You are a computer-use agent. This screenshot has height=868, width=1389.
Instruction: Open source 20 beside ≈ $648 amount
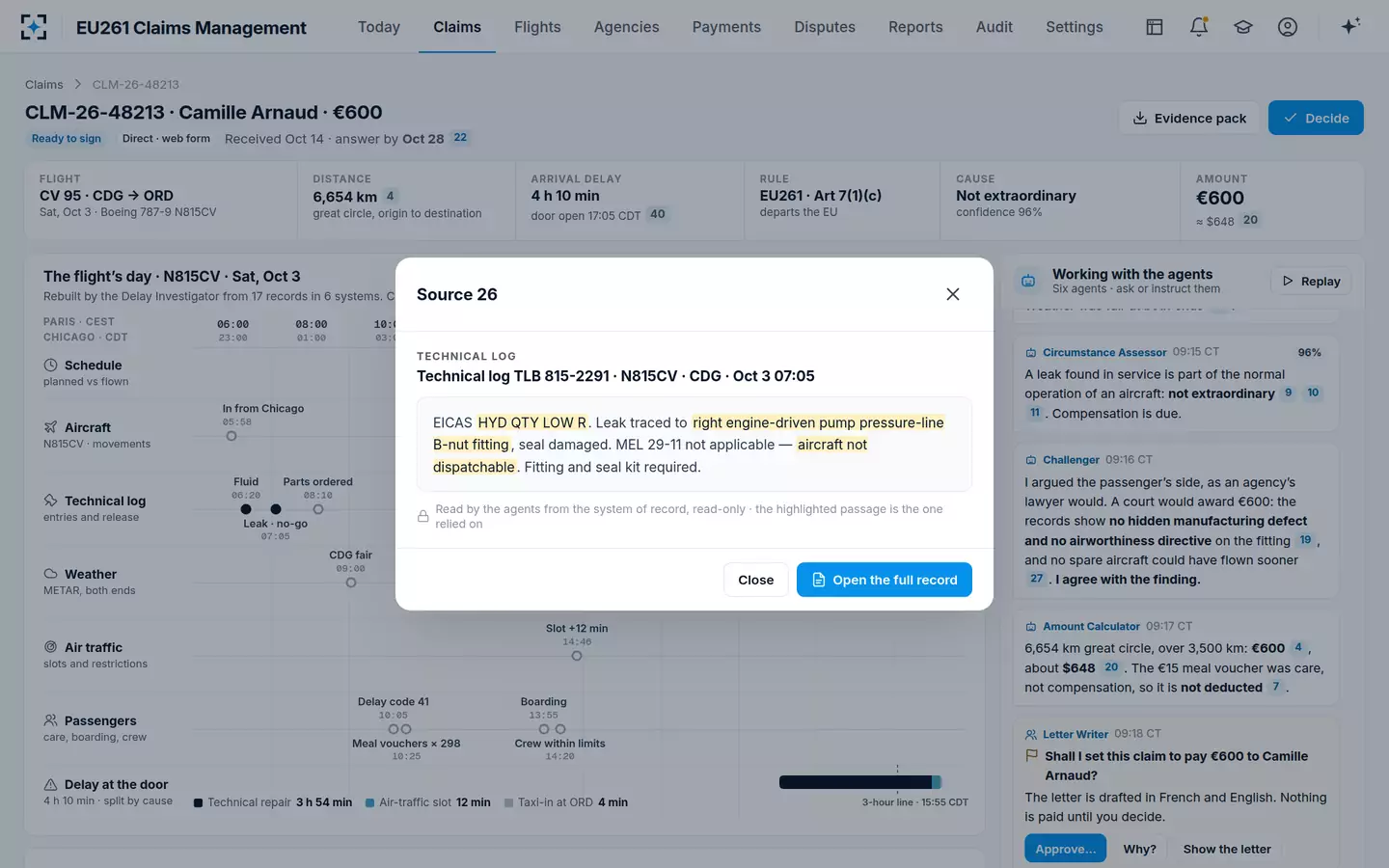point(1250,220)
